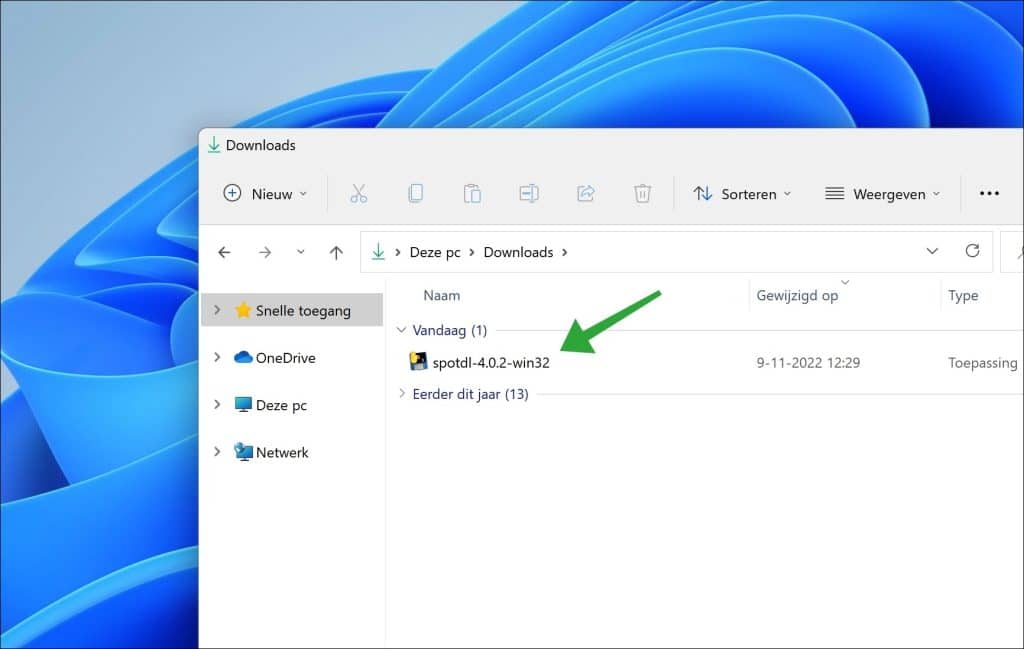1024x649 pixels.
Task: Click the Rename icon in toolbar
Action: [x=529, y=194]
